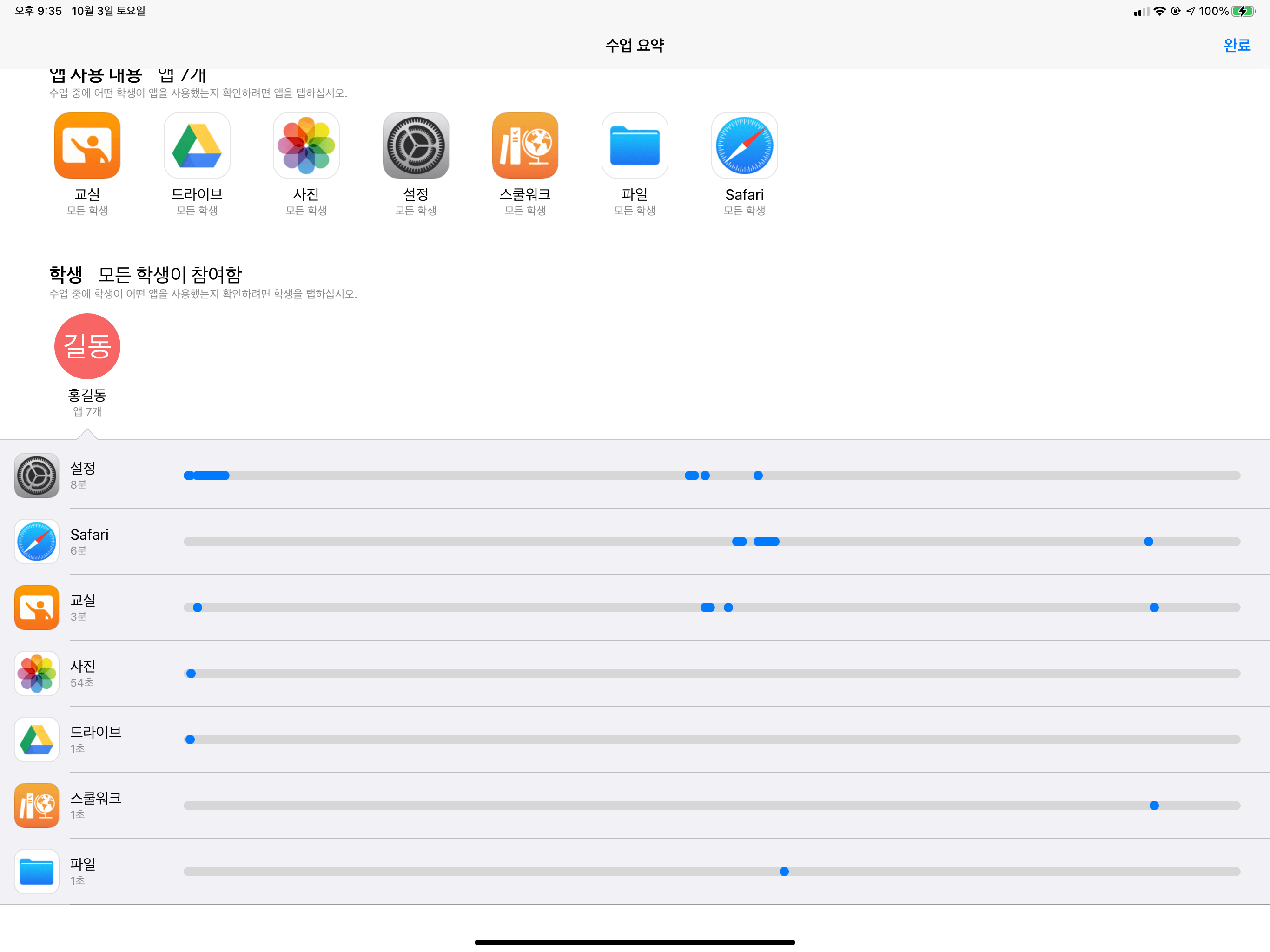The width and height of the screenshot is (1270, 952).
Task: Click the blue dot on 스쿨워크 timeline
Action: coord(1154,806)
